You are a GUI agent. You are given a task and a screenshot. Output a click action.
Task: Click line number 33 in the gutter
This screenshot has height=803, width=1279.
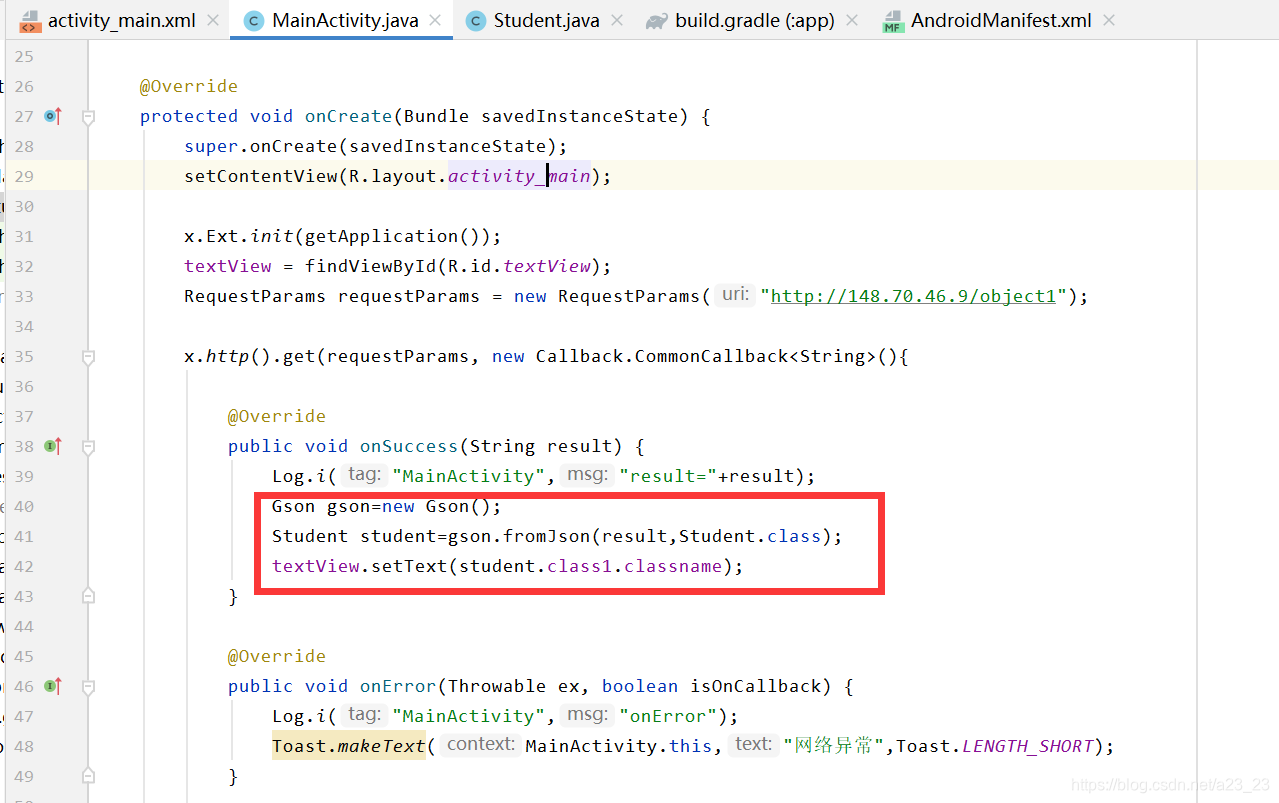pyautogui.click(x=24, y=296)
